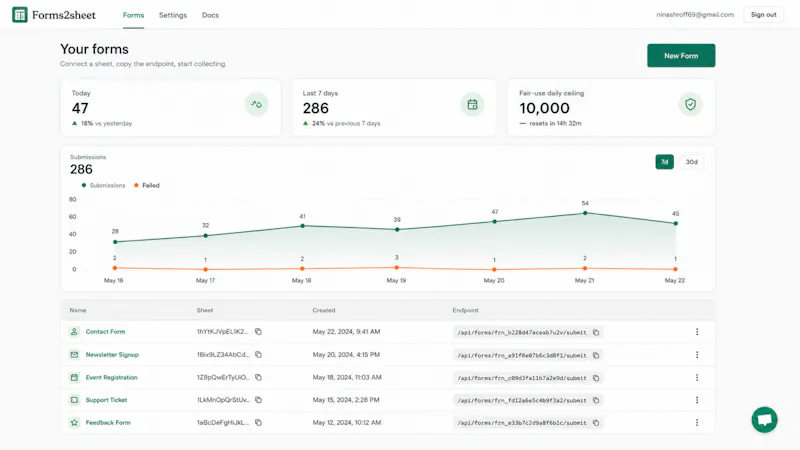Image resolution: width=800 pixels, height=450 pixels.
Task: Copy Newsletter Signup sheet ID
Action: click(x=258, y=355)
